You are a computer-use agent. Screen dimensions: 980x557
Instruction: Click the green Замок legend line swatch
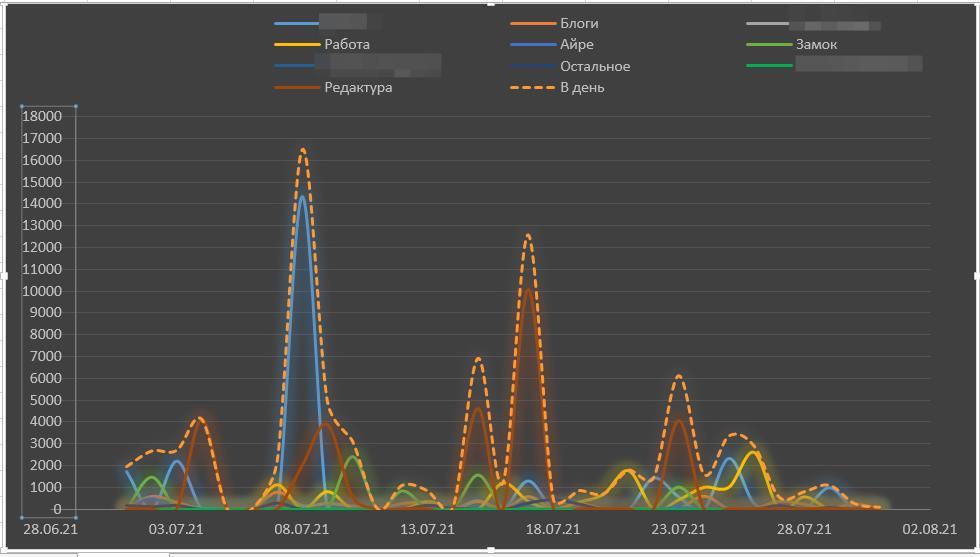768,44
